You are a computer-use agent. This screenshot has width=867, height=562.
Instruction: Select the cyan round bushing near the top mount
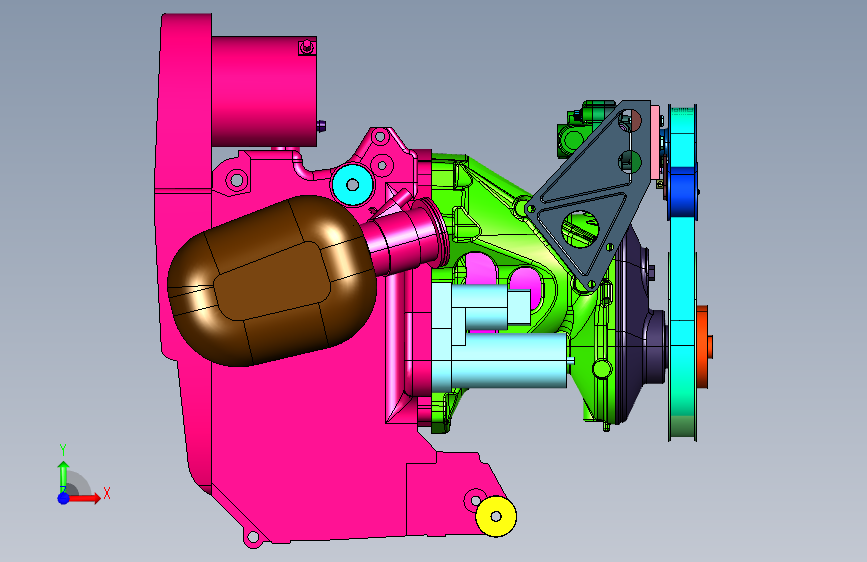[x=352, y=185]
